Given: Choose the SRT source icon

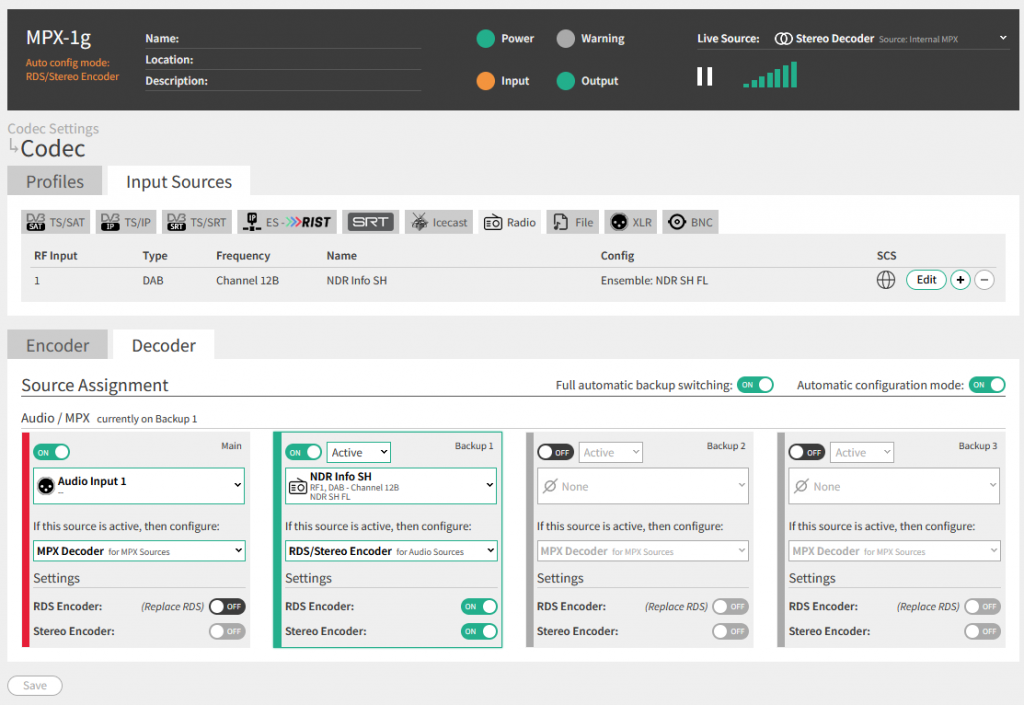Looking at the screenshot, I should pos(370,222).
